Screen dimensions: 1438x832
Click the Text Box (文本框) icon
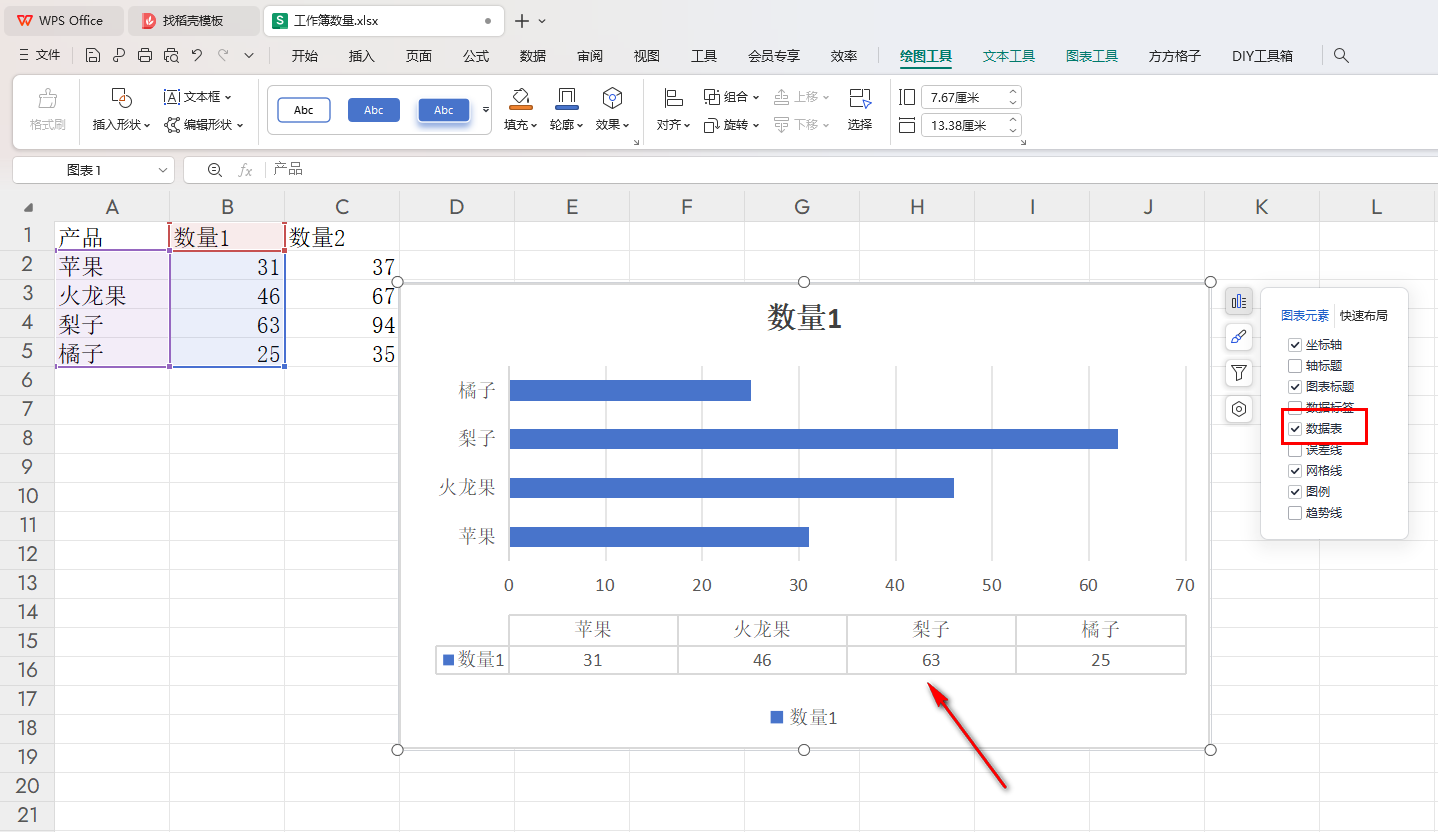(172, 97)
